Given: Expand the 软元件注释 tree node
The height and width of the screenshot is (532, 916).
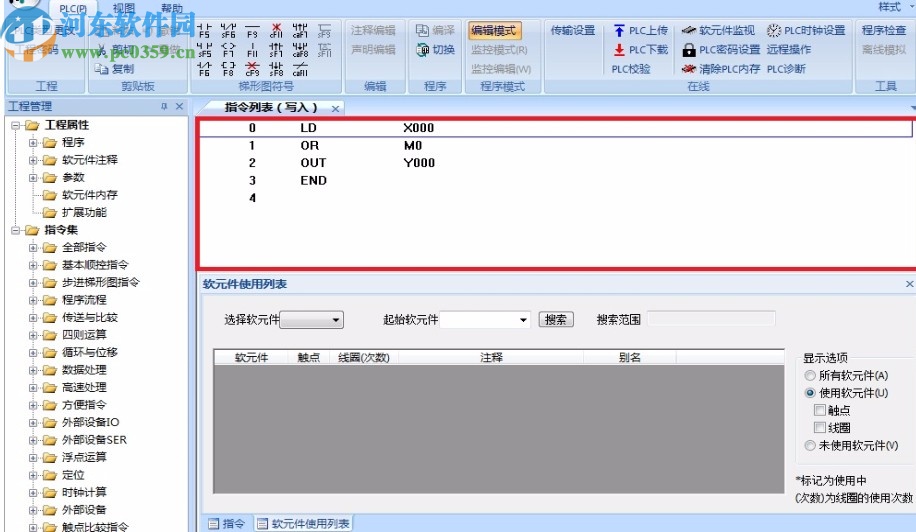Looking at the screenshot, I should [x=33, y=160].
